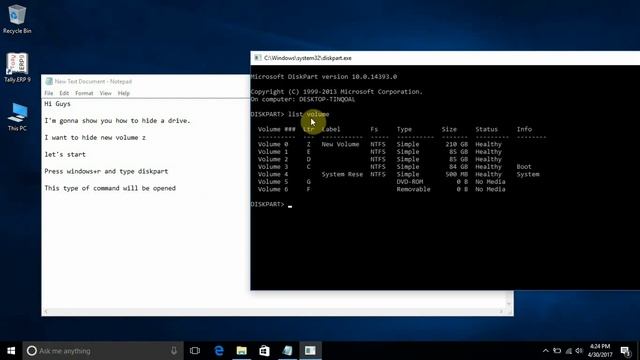Click the "hide a drive" sentence in Notepad
Image resolution: width=640 pixels, height=360 pixels.
click(x=117, y=121)
